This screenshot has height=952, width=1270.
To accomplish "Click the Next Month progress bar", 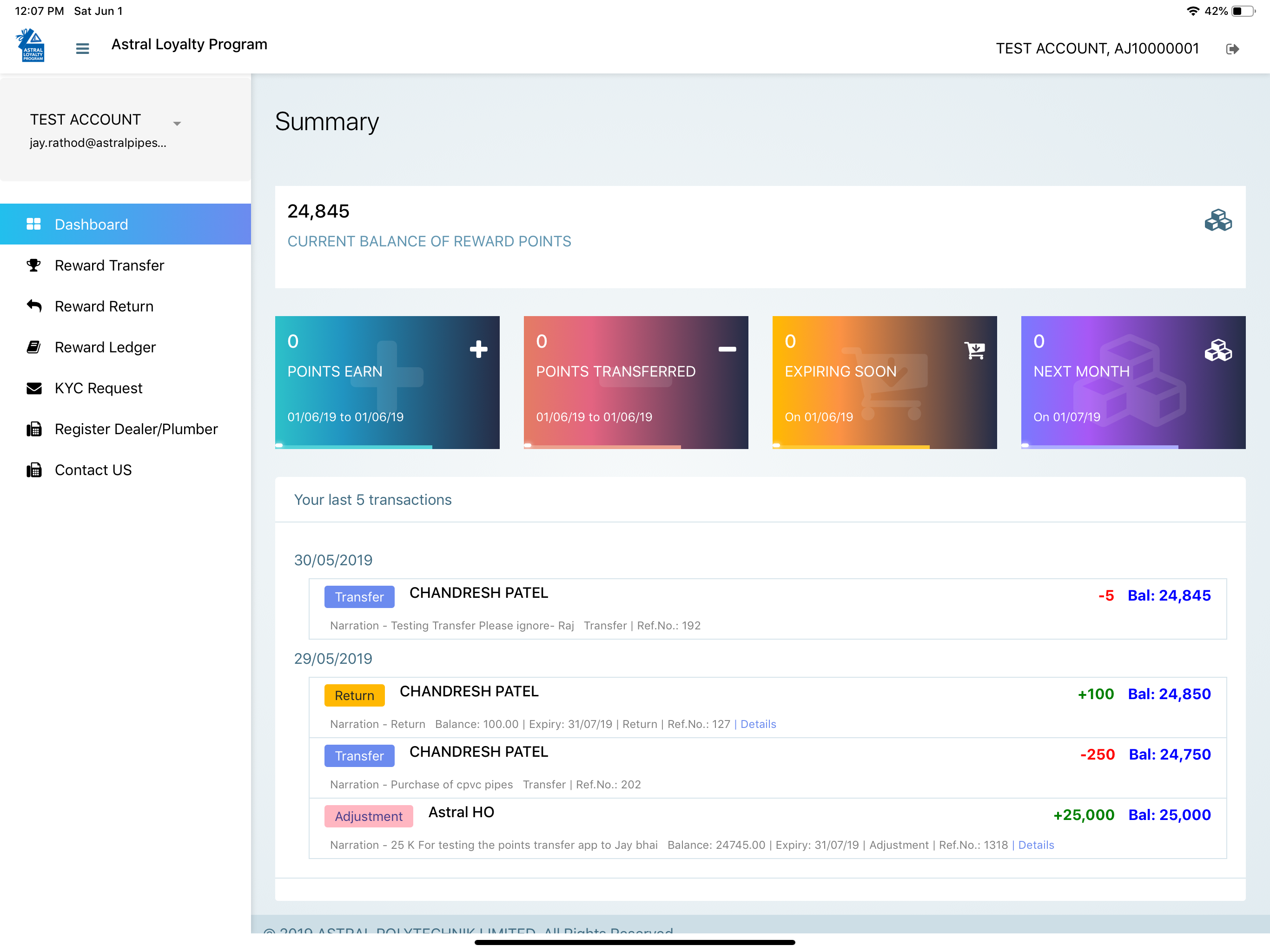I will point(1099,446).
